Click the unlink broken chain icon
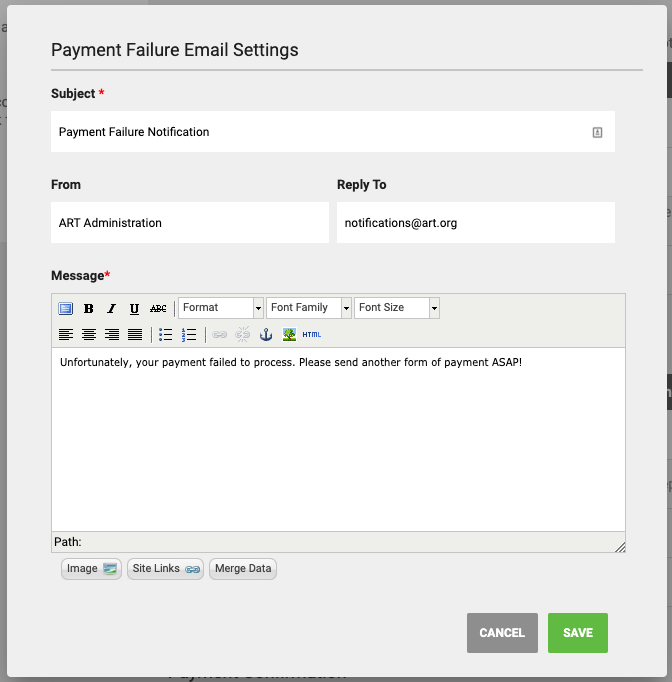The image size is (672, 682). click(243, 334)
